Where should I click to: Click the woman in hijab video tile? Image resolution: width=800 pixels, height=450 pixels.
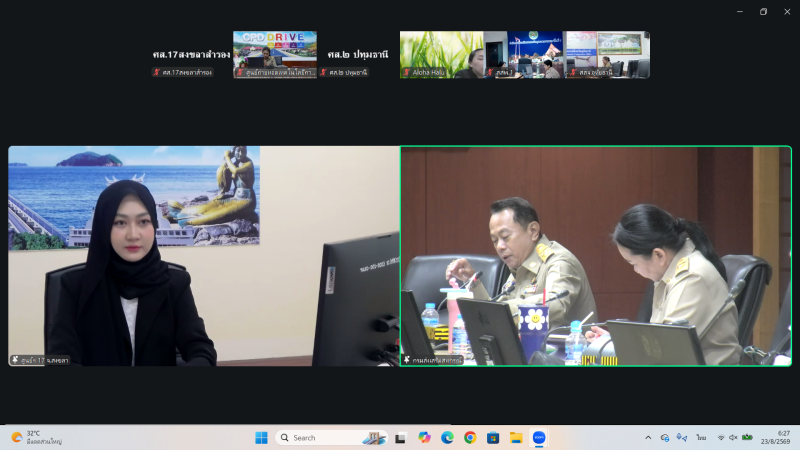[x=204, y=256]
